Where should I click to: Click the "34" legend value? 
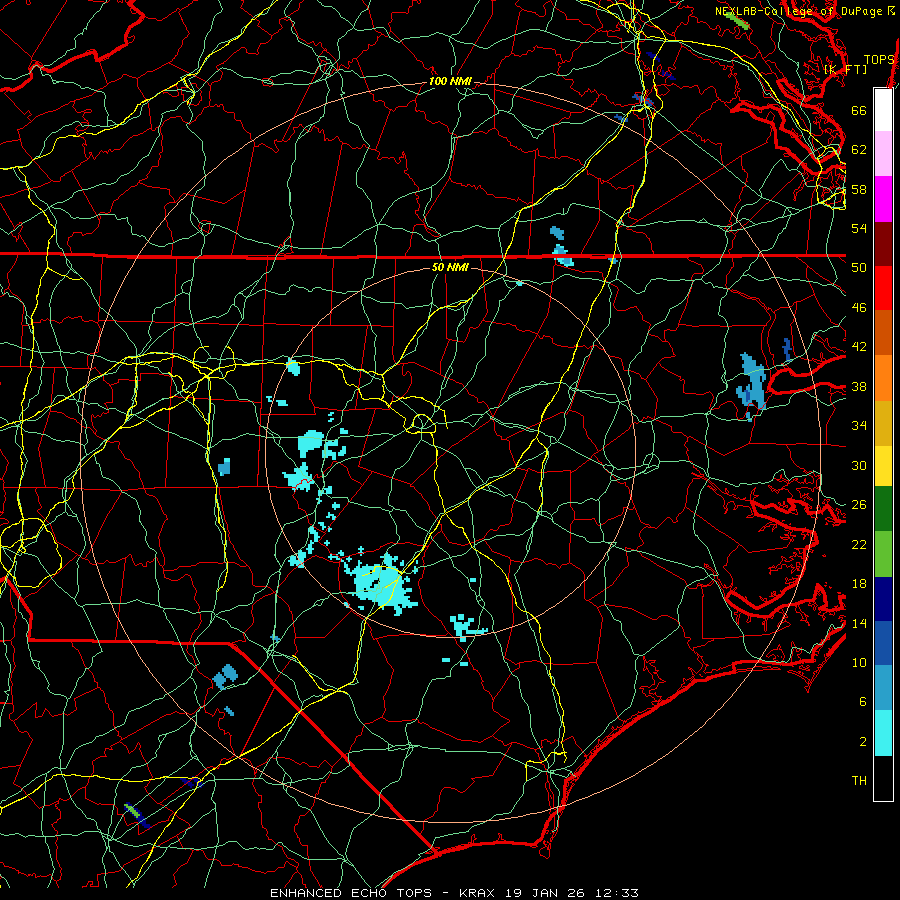point(859,426)
